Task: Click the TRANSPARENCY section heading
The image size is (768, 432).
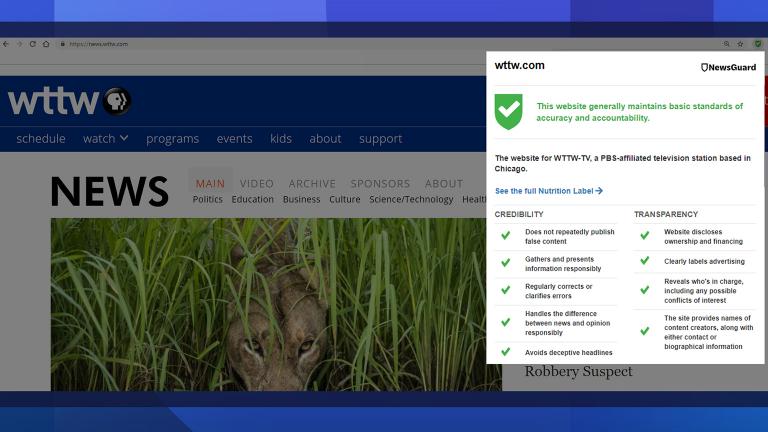Action: pyautogui.click(x=666, y=215)
